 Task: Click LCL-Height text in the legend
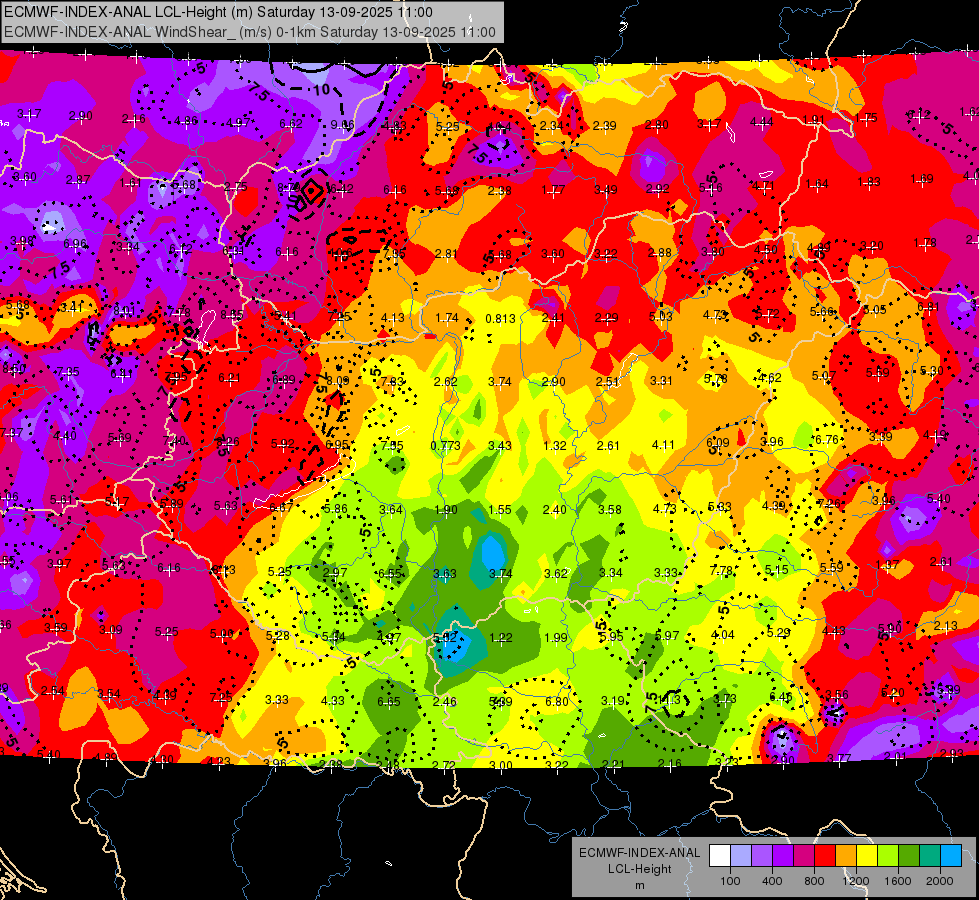639,869
